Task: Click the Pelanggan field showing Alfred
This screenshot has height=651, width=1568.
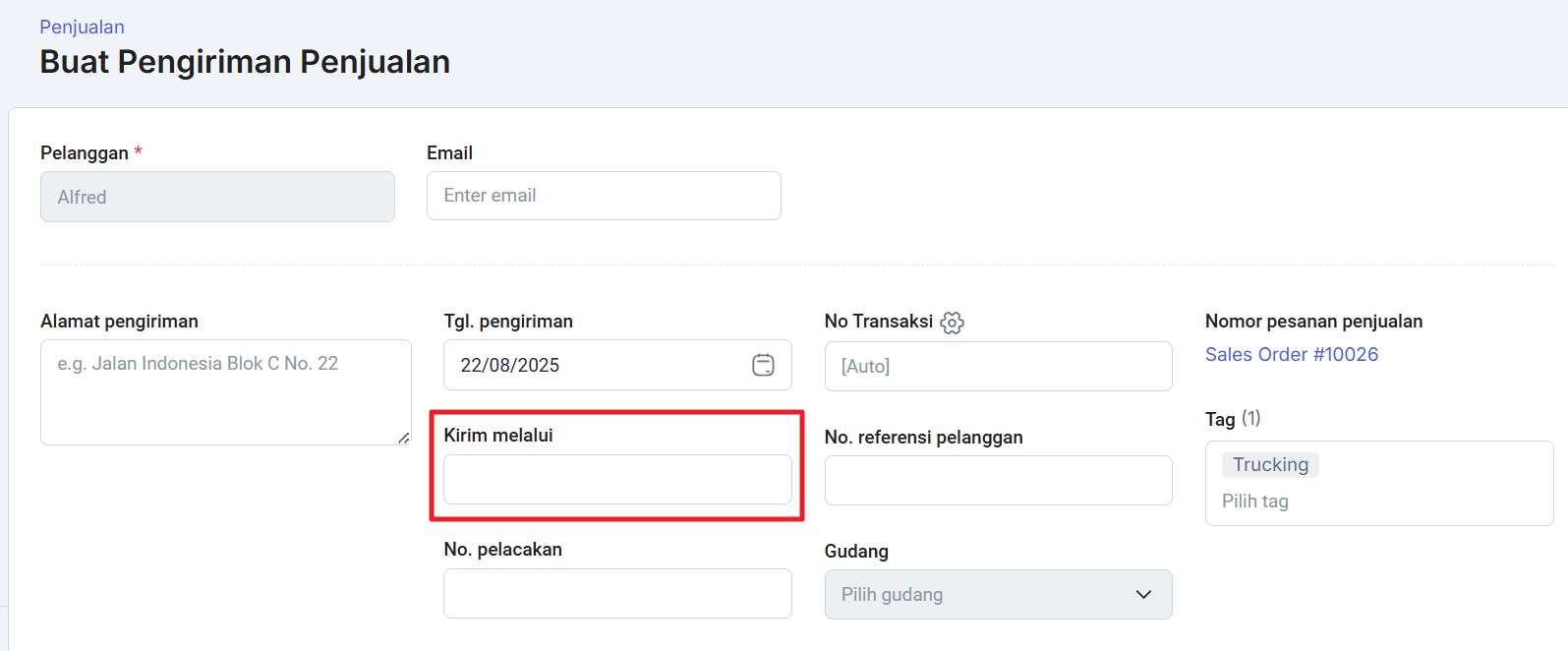Action: tap(217, 197)
